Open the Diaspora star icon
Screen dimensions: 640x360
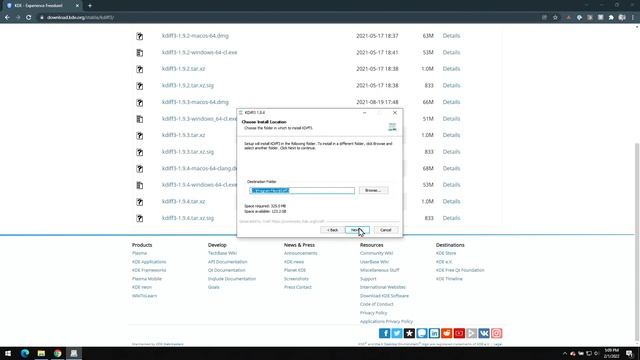pyautogui.click(x=409, y=333)
